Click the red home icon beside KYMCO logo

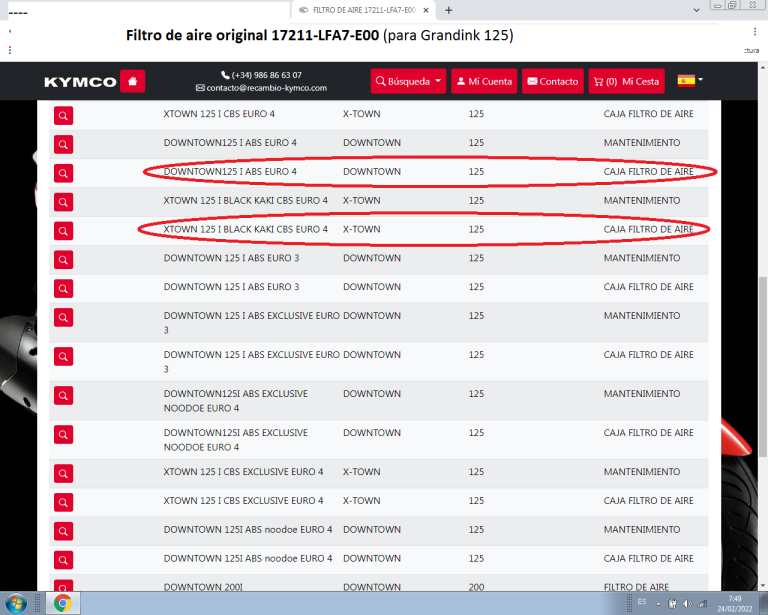(132, 81)
